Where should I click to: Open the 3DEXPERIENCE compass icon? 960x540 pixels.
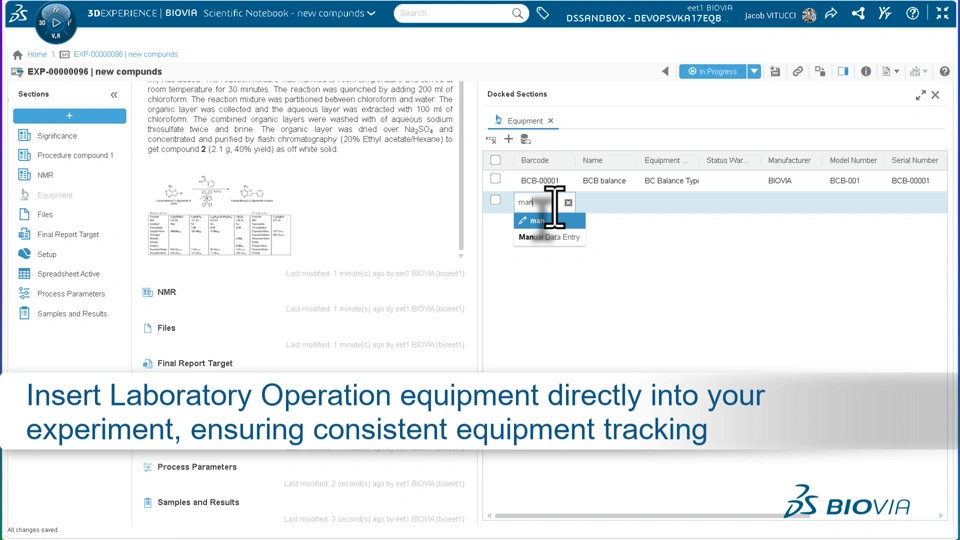pos(56,22)
